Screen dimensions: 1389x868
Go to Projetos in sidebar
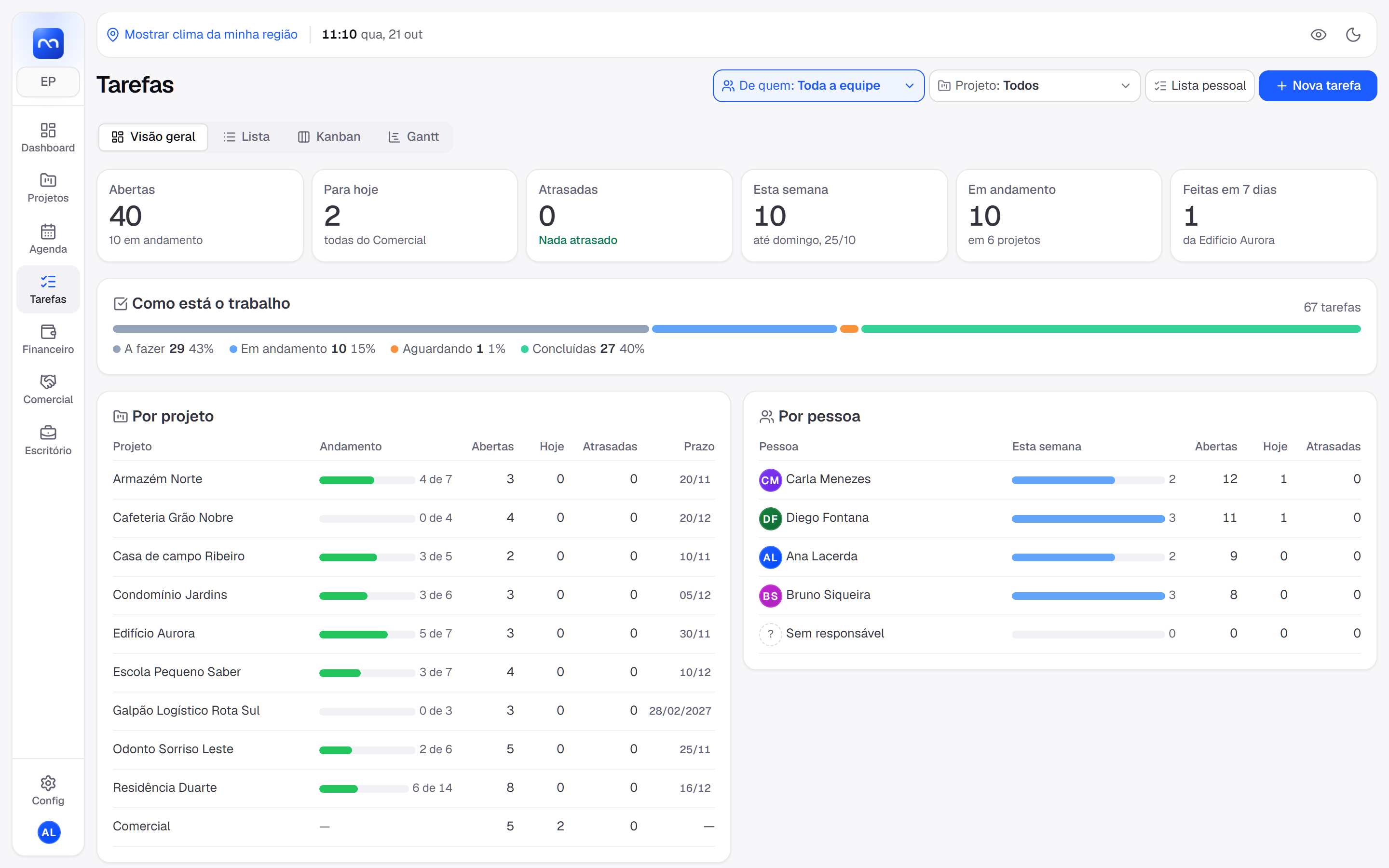pos(48,188)
